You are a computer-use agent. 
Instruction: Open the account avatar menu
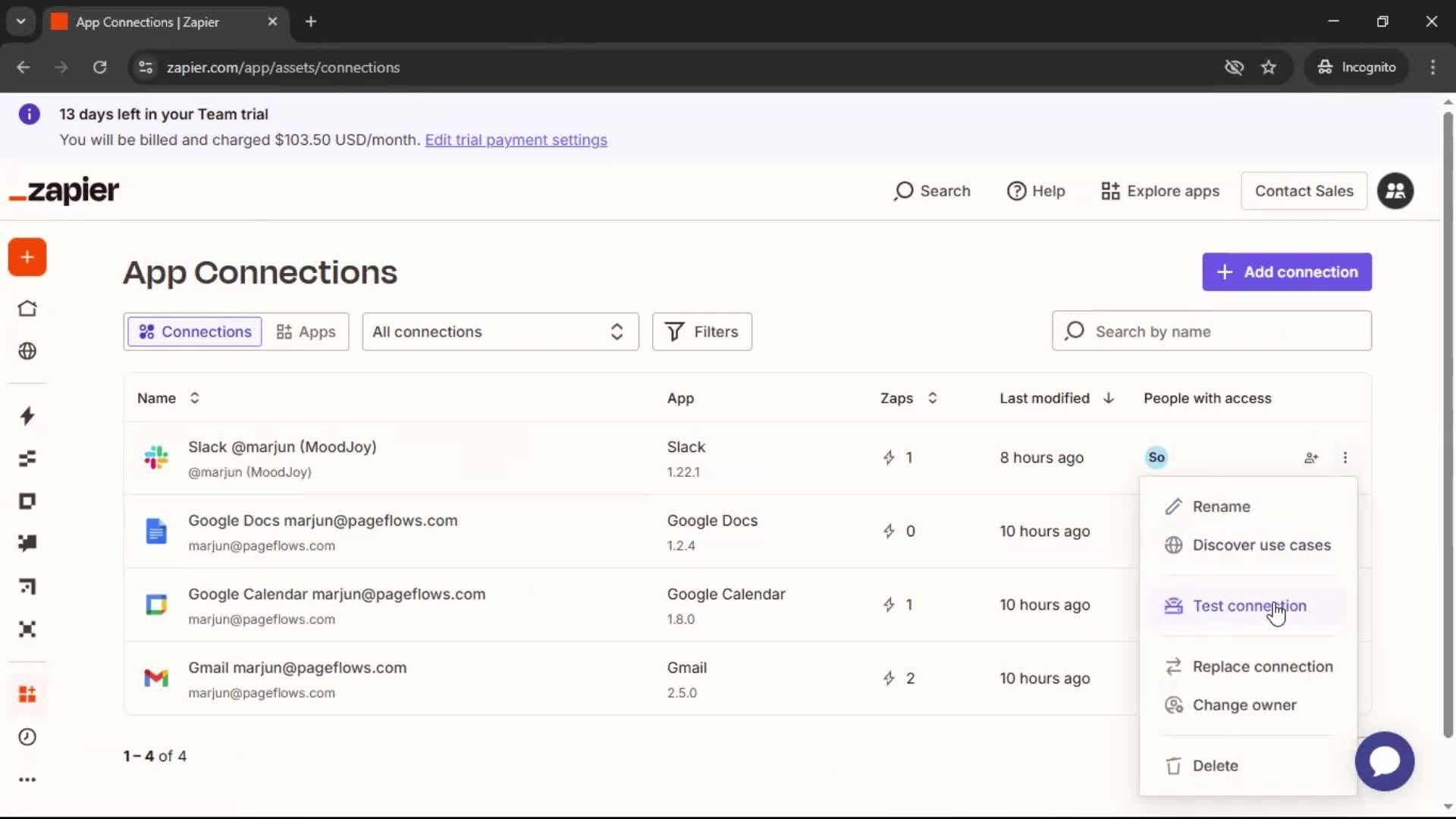point(1395,191)
